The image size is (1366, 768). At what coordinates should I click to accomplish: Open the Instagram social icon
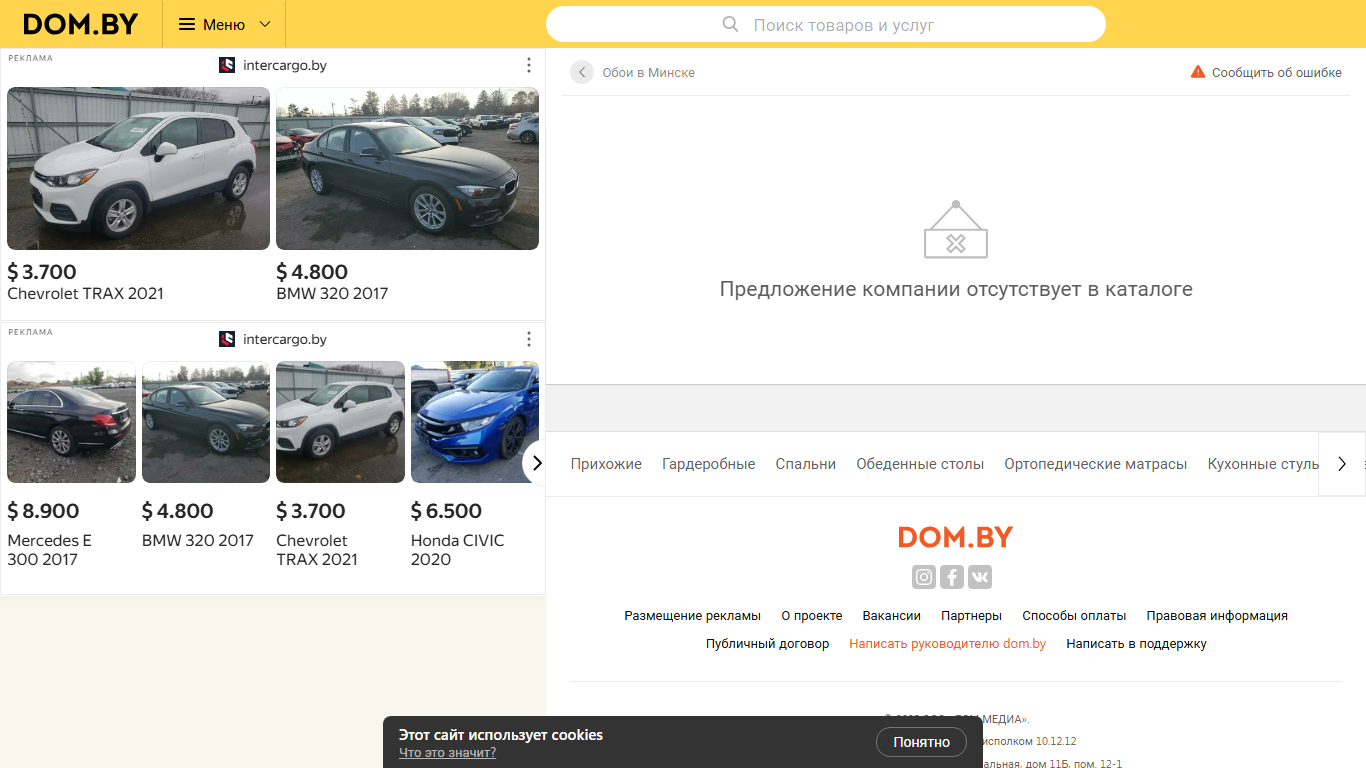pos(924,577)
